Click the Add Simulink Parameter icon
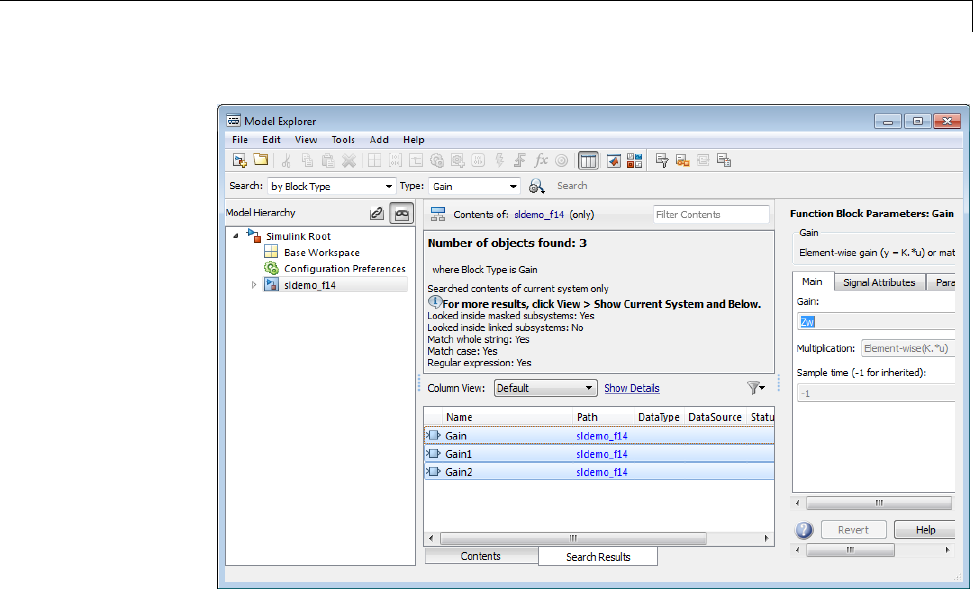This screenshot has width=973, height=589. click(x=395, y=161)
